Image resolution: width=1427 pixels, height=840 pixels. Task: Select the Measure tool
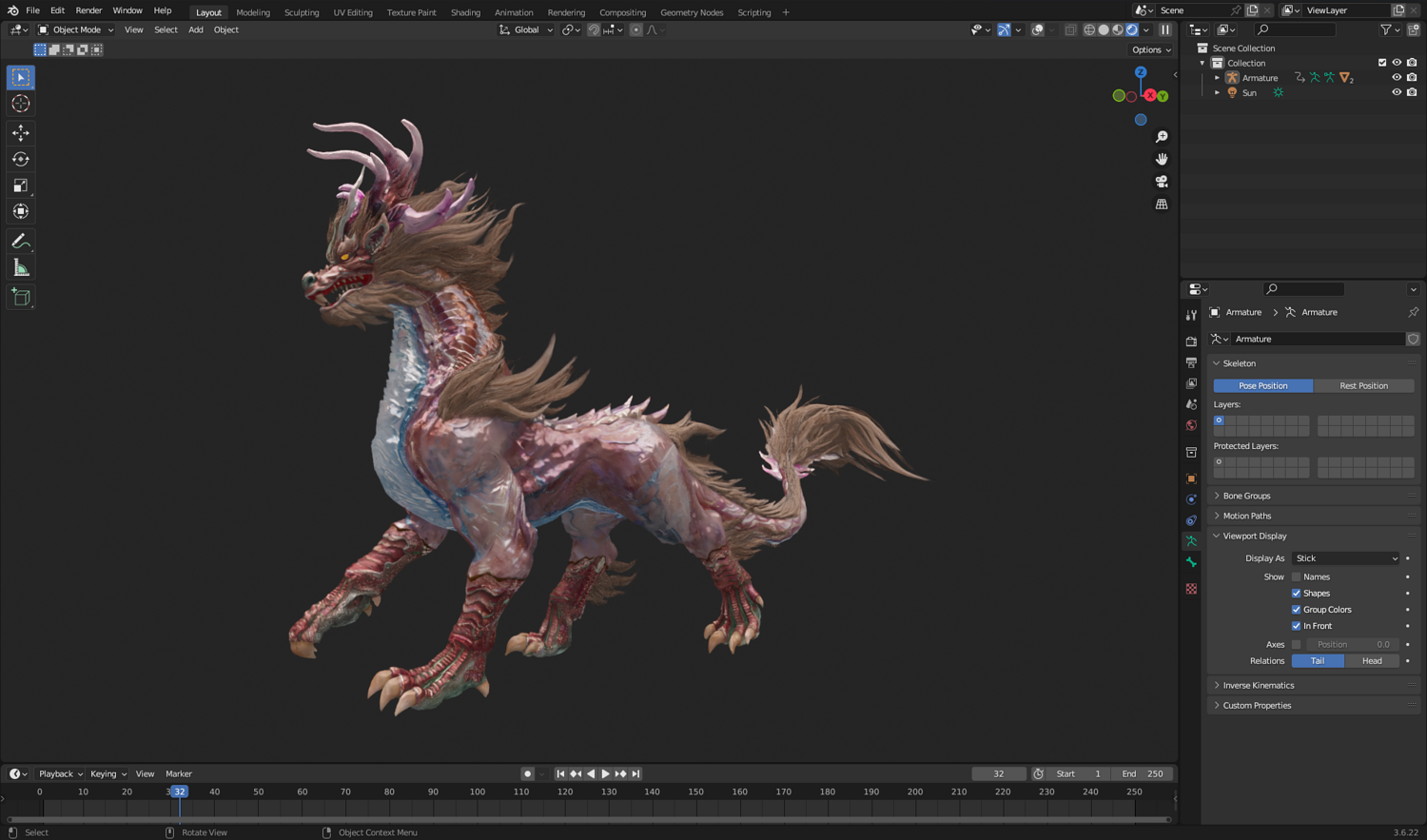click(21, 268)
